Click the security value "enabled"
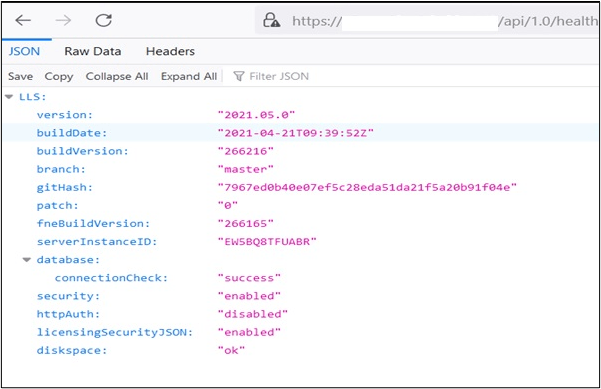 click(x=249, y=296)
